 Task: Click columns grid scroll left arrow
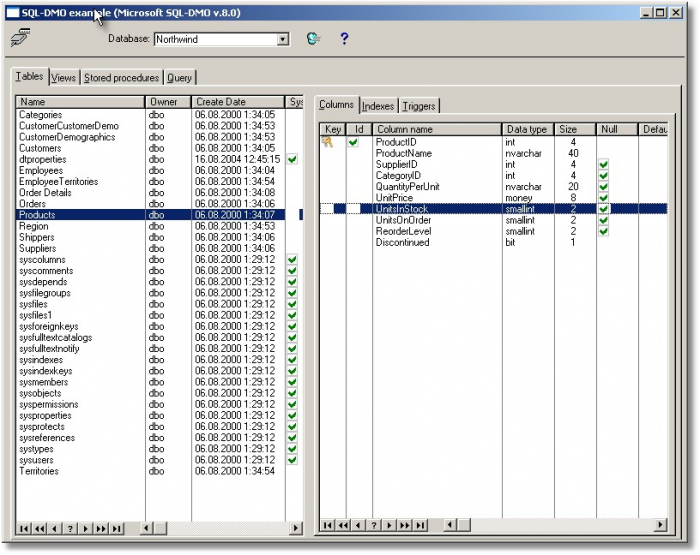tap(450, 525)
